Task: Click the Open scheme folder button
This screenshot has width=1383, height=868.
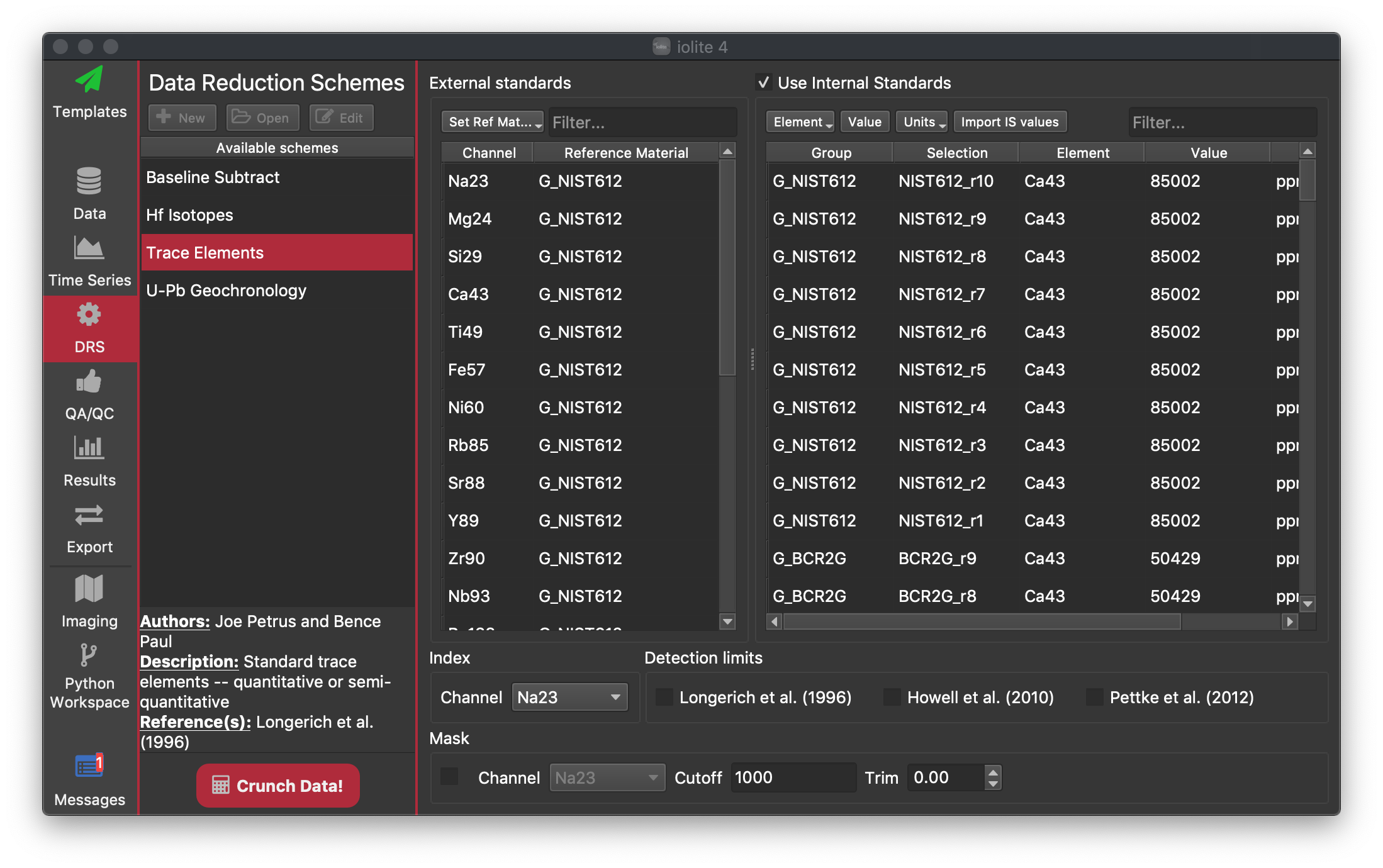Action: point(262,118)
